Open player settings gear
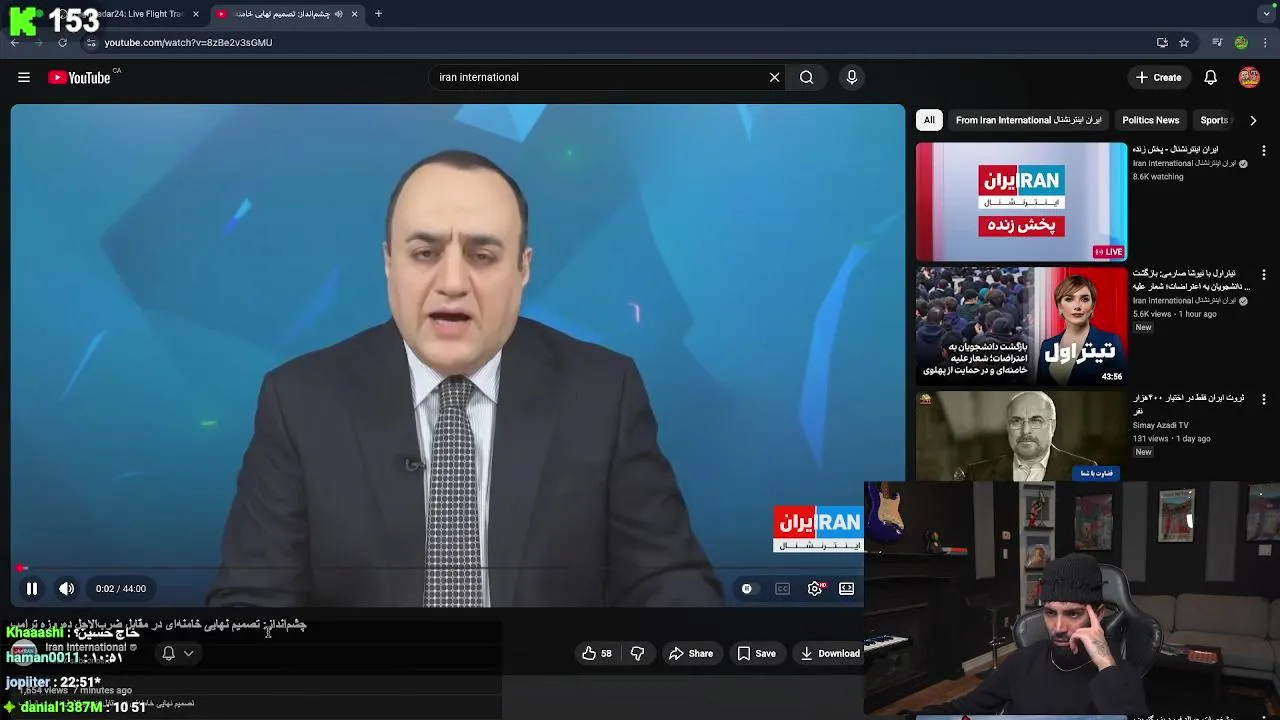 click(815, 589)
